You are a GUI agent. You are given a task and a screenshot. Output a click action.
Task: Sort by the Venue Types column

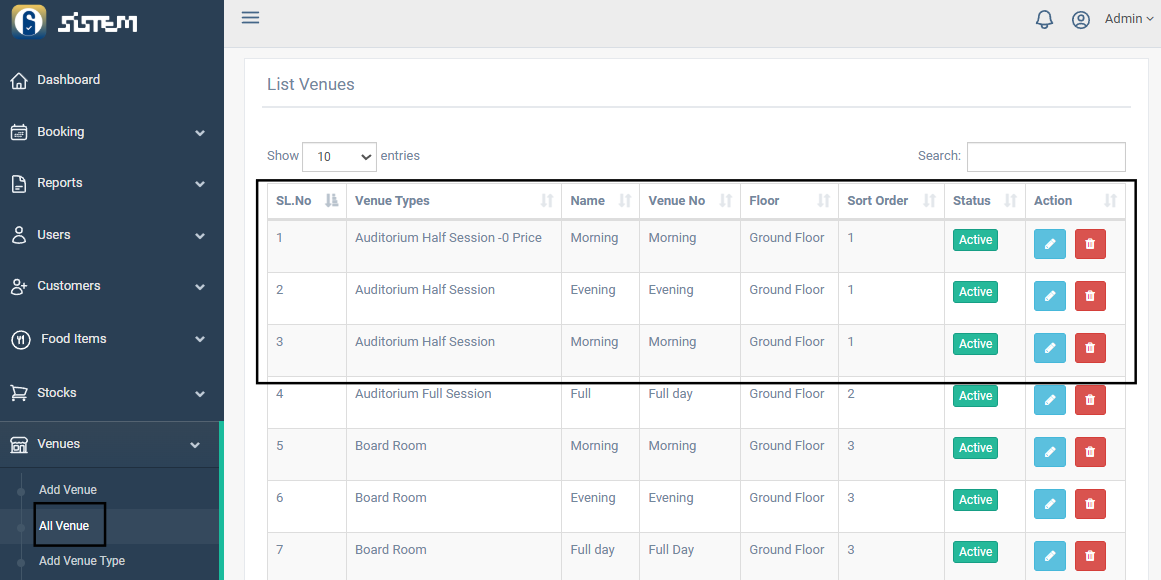[454, 201]
